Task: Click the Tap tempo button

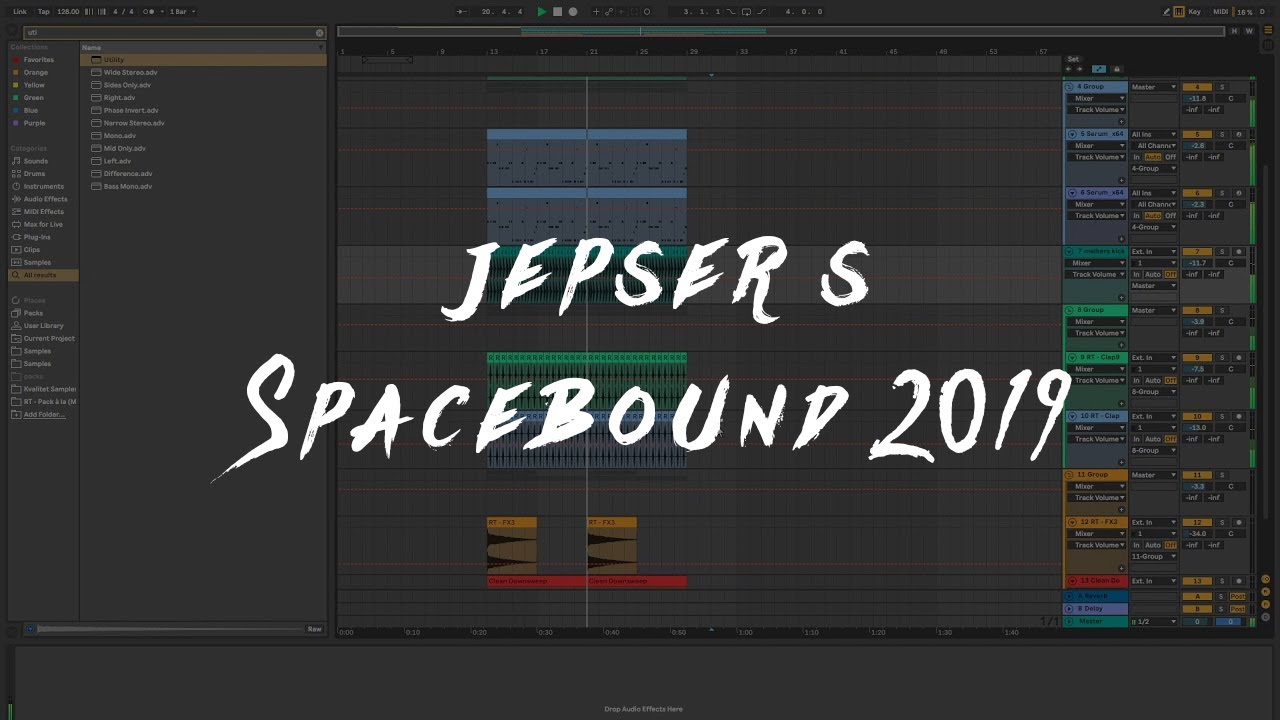Action: pos(43,12)
